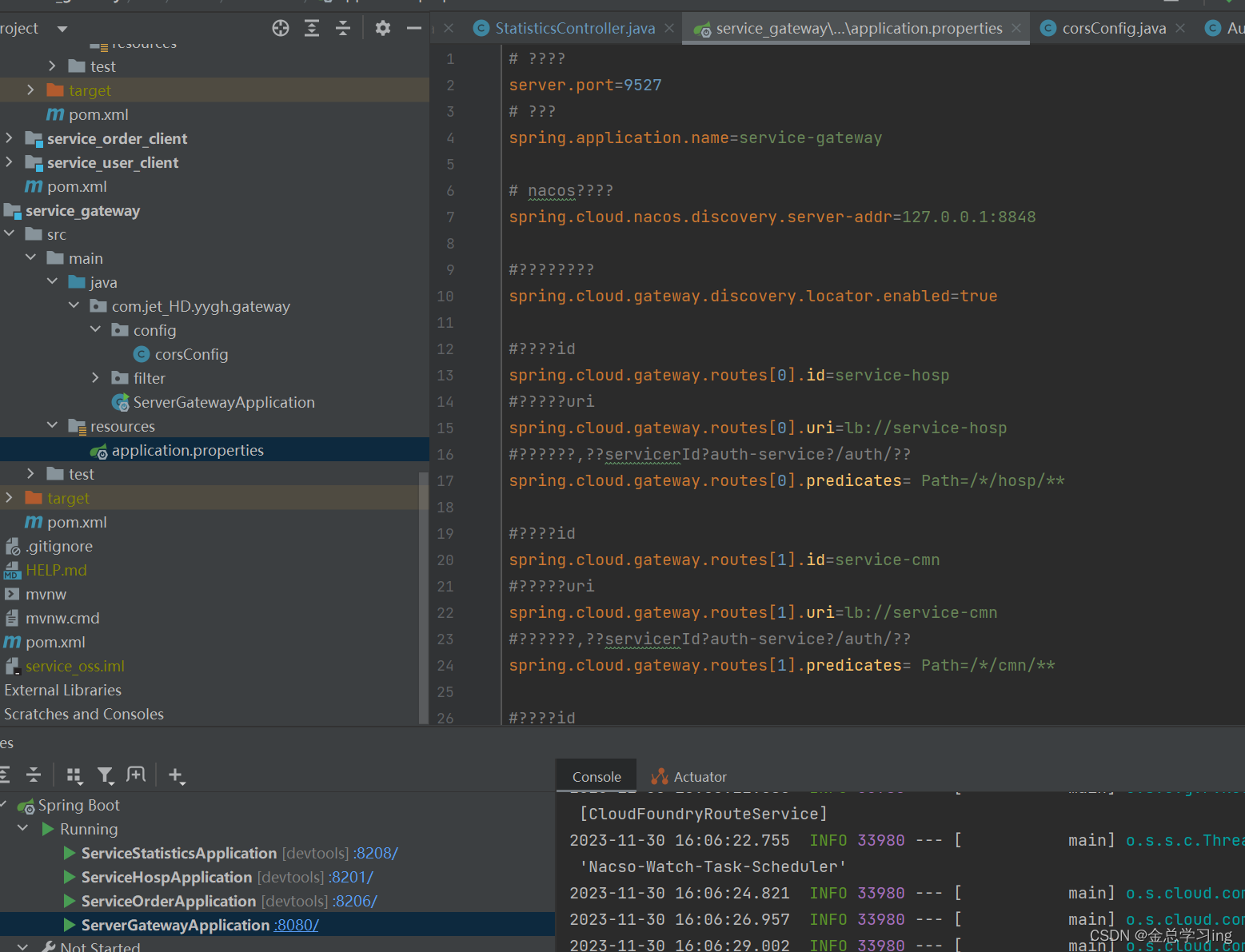Collapse the resources folder under service_gateway

click(52, 426)
